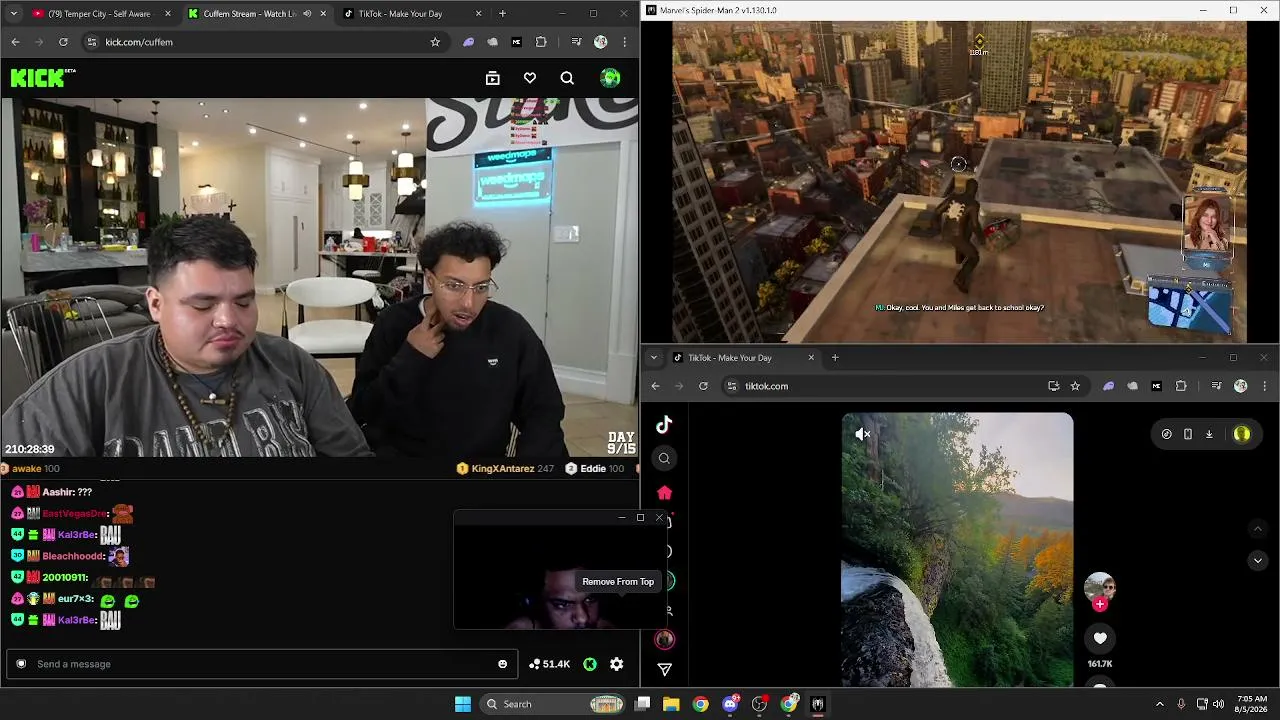Switch to Temper City YouTube tab
The image size is (1280, 720).
click(100, 14)
